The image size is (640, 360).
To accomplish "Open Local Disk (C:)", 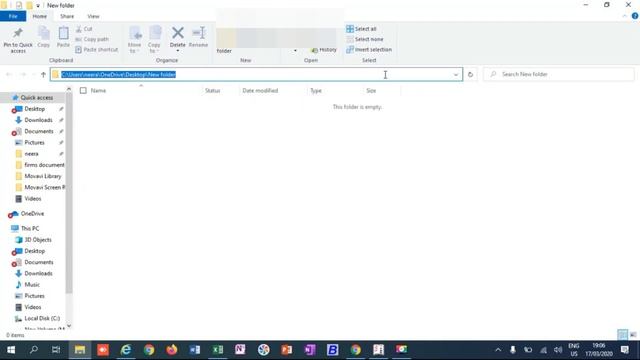I will point(42,318).
